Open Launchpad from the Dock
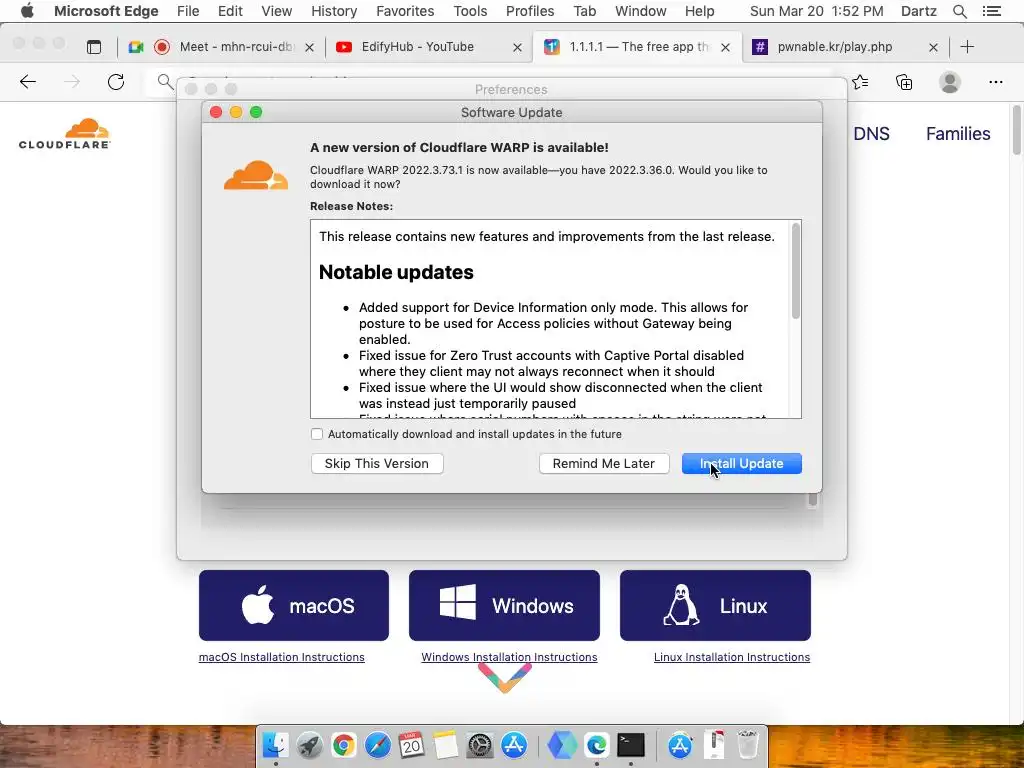Image resolution: width=1024 pixels, height=768 pixels. tap(310, 744)
